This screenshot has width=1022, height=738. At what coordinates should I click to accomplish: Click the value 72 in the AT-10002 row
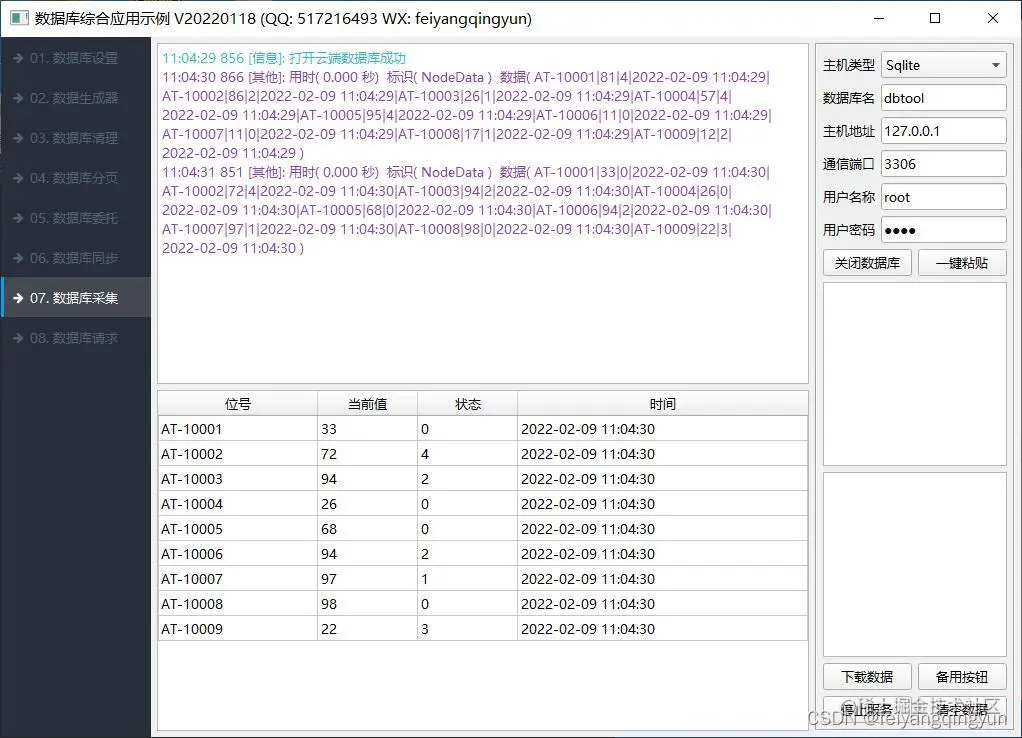click(368, 454)
